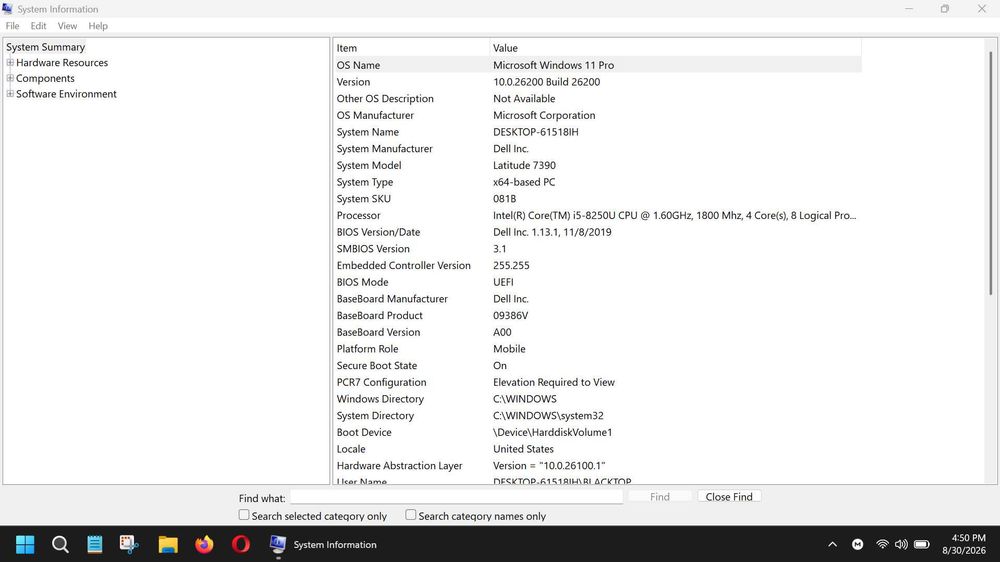Select the Software Environment label
Image resolution: width=1000 pixels, height=562 pixels.
point(66,94)
